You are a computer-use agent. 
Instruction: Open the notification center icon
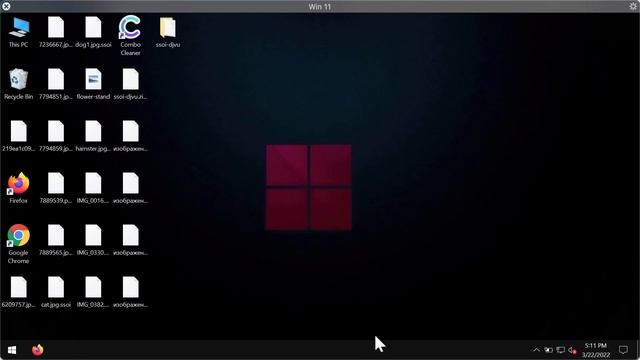[623, 350]
